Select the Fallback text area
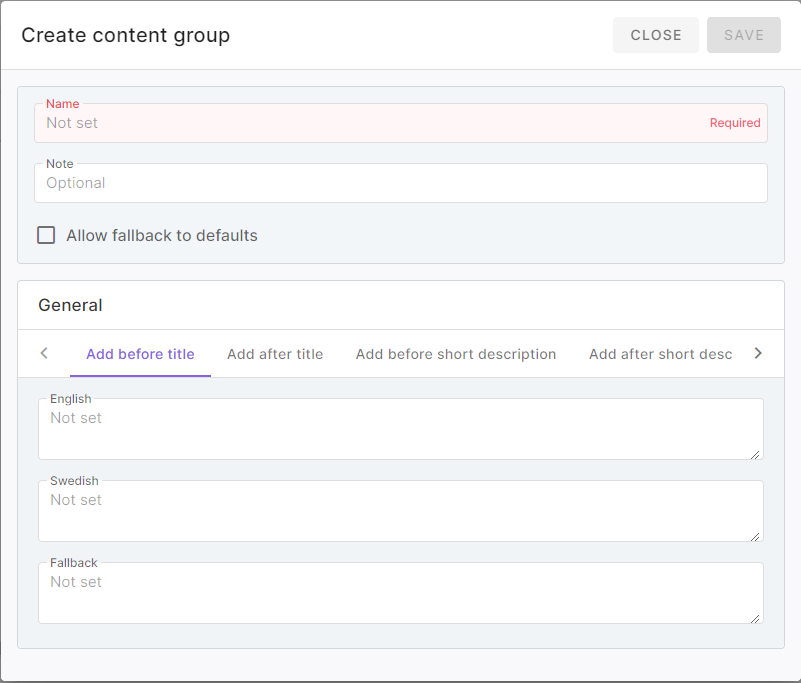The height and width of the screenshot is (683, 801). 400,594
